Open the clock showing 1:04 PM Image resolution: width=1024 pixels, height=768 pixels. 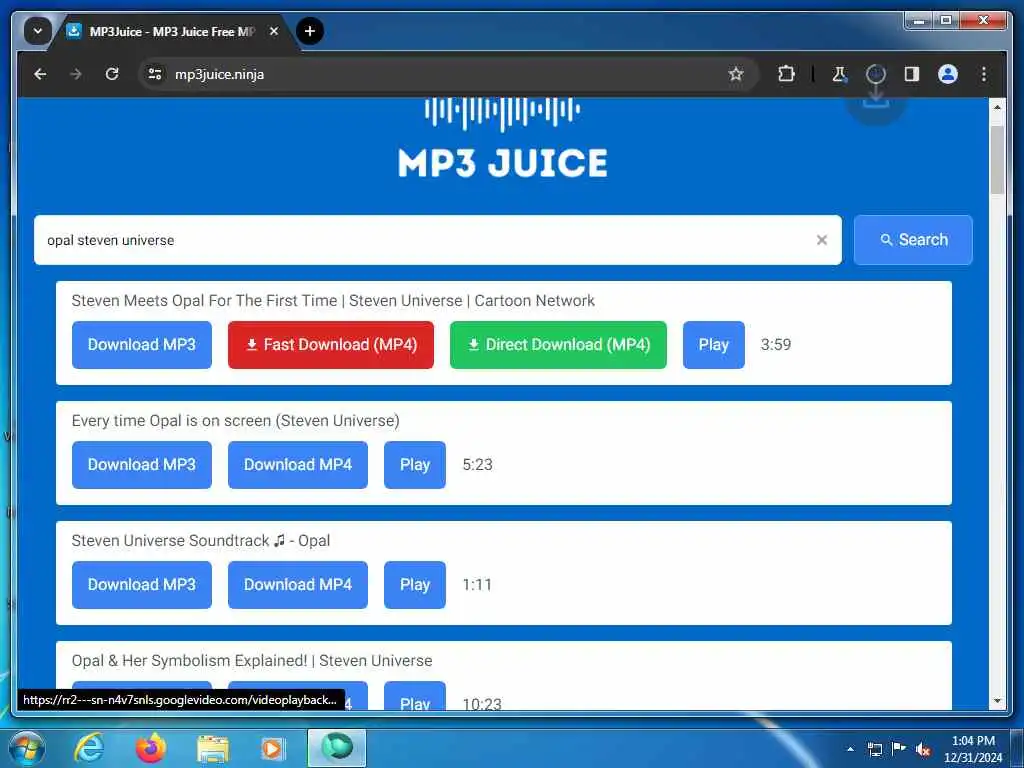tap(973, 749)
